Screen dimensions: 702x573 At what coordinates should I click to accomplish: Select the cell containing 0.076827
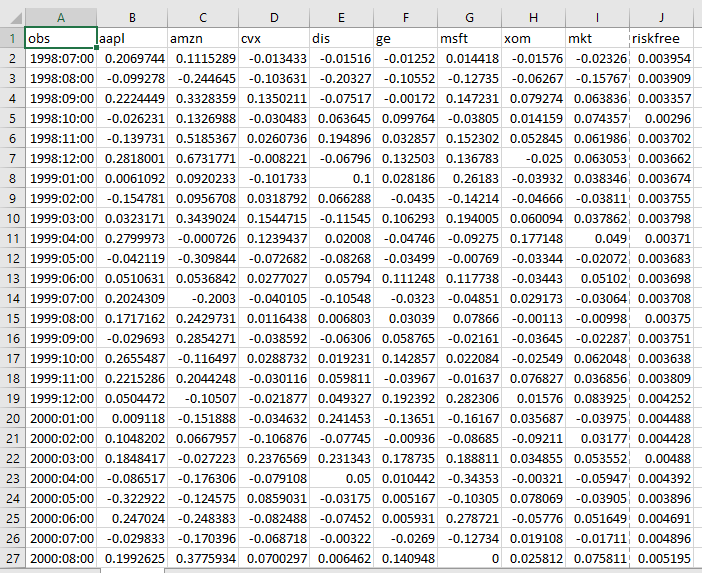coord(533,379)
